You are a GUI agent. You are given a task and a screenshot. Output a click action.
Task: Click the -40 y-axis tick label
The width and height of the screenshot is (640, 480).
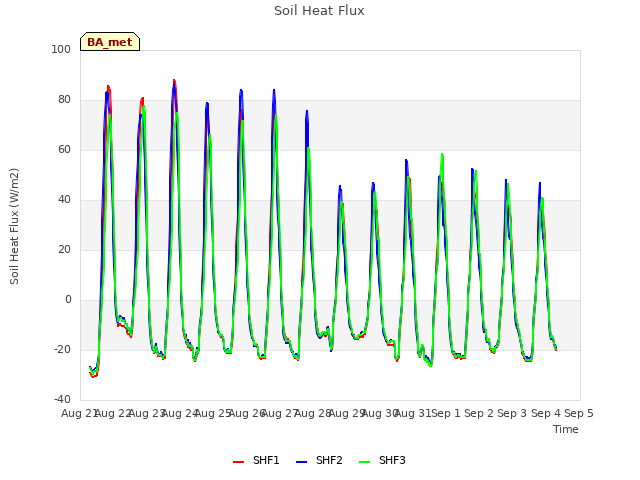(x=62, y=399)
